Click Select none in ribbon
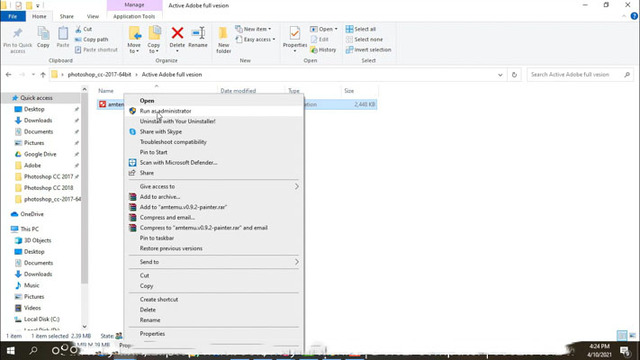 click(364, 40)
